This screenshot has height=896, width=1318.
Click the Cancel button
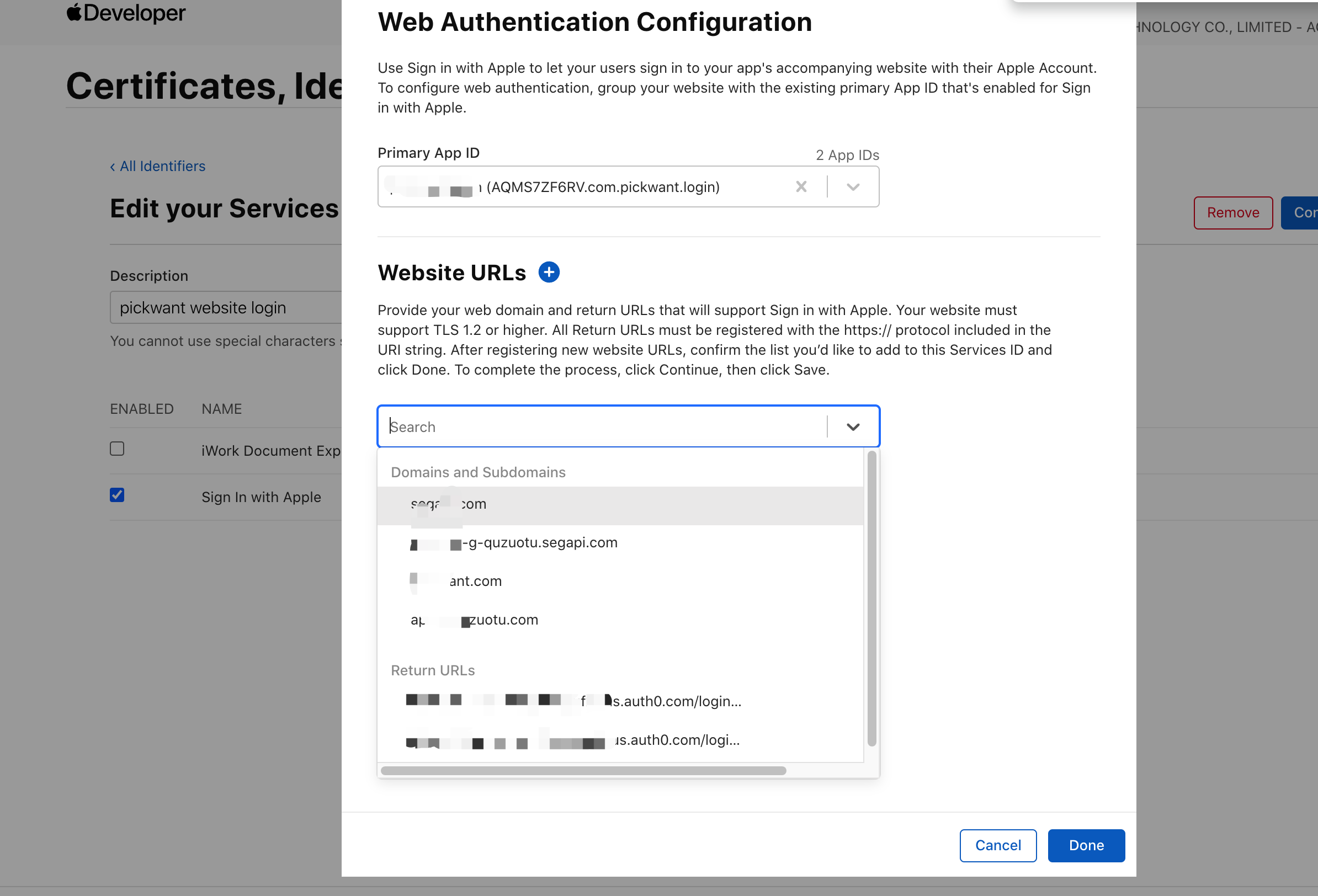(997, 845)
